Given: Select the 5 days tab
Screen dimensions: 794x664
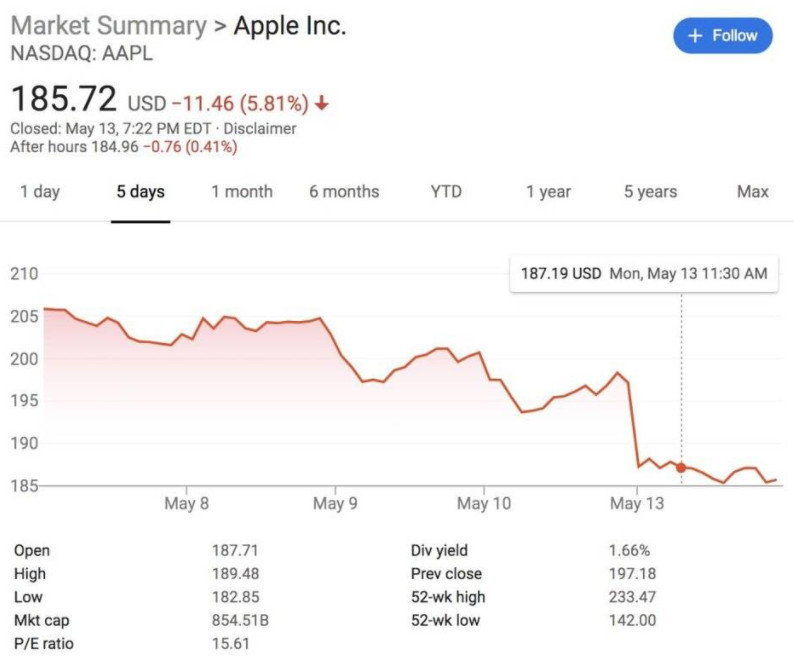Looking at the screenshot, I should click(x=140, y=191).
